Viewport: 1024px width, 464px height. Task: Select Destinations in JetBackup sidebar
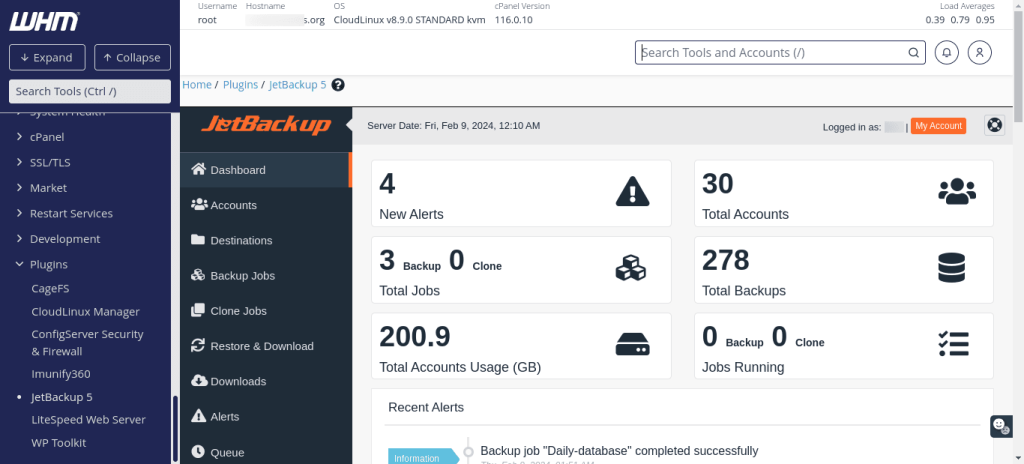click(x=241, y=241)
